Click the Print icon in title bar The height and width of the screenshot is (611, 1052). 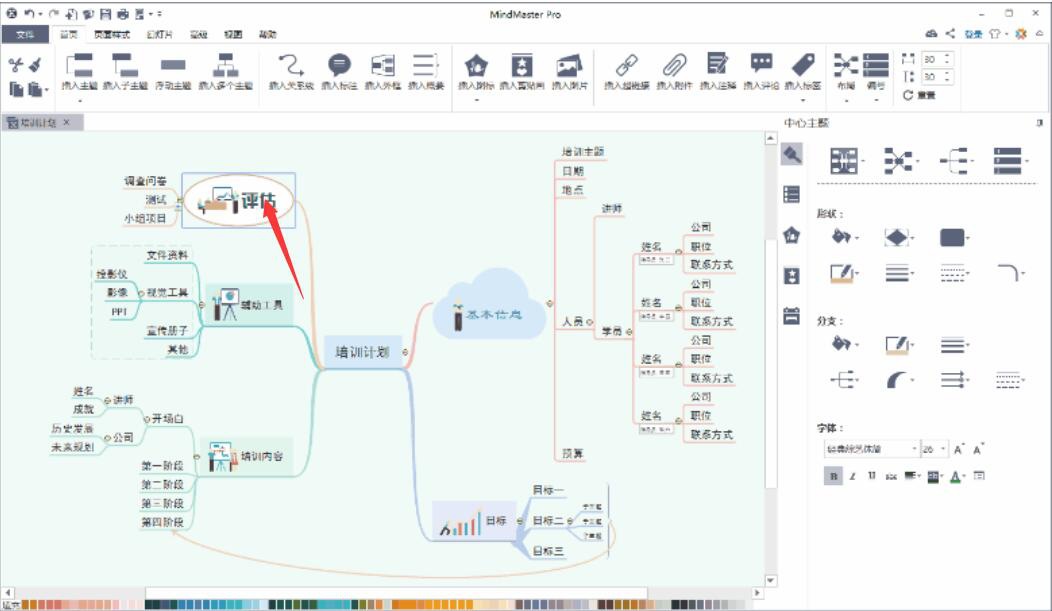pyautogui.click(x=123, y=13)
